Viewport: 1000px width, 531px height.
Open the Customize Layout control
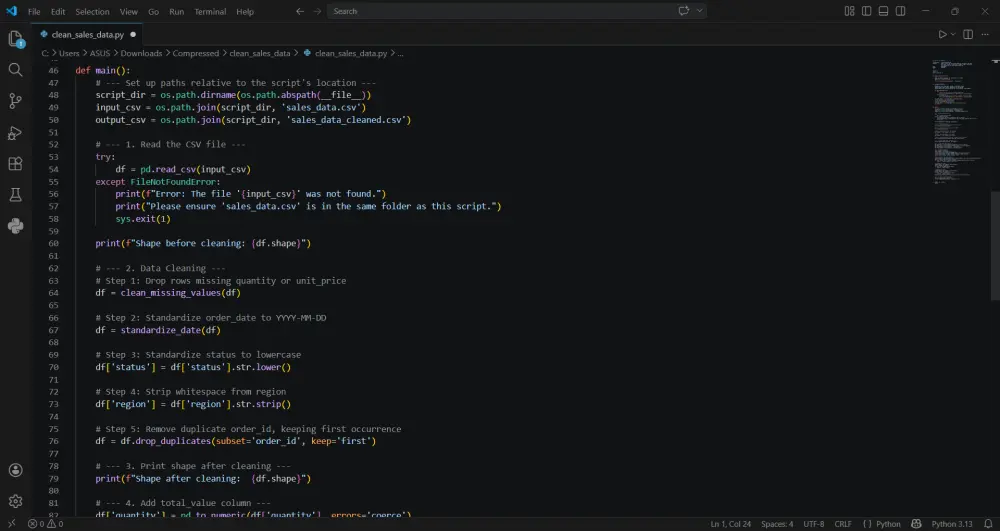point(849,11)
